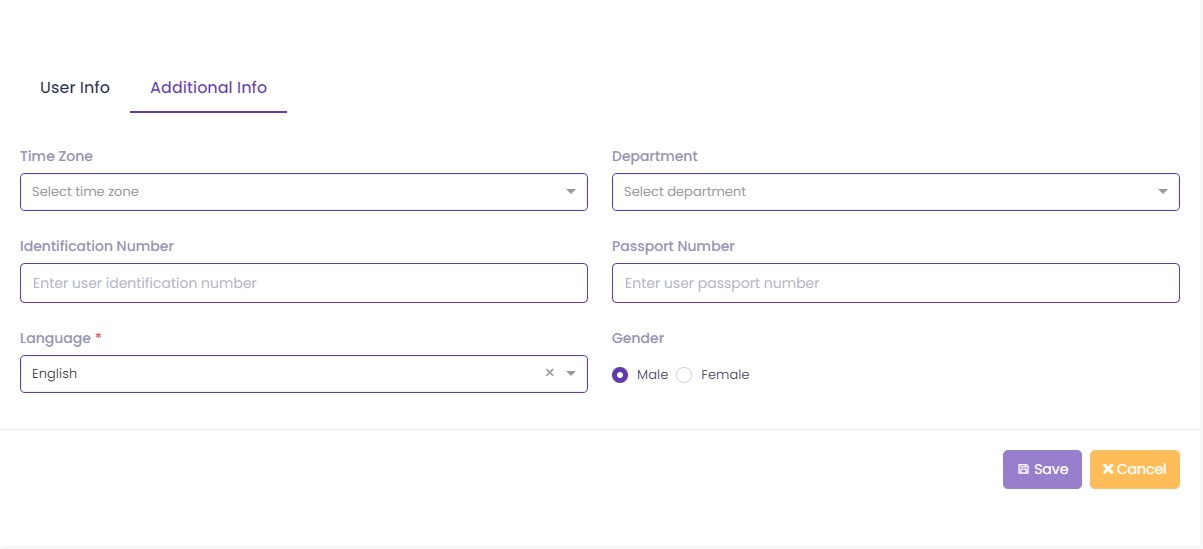Clear the selected English language value
The height and width of the screenshot is (549, 1203).
[x=549, y=373]
